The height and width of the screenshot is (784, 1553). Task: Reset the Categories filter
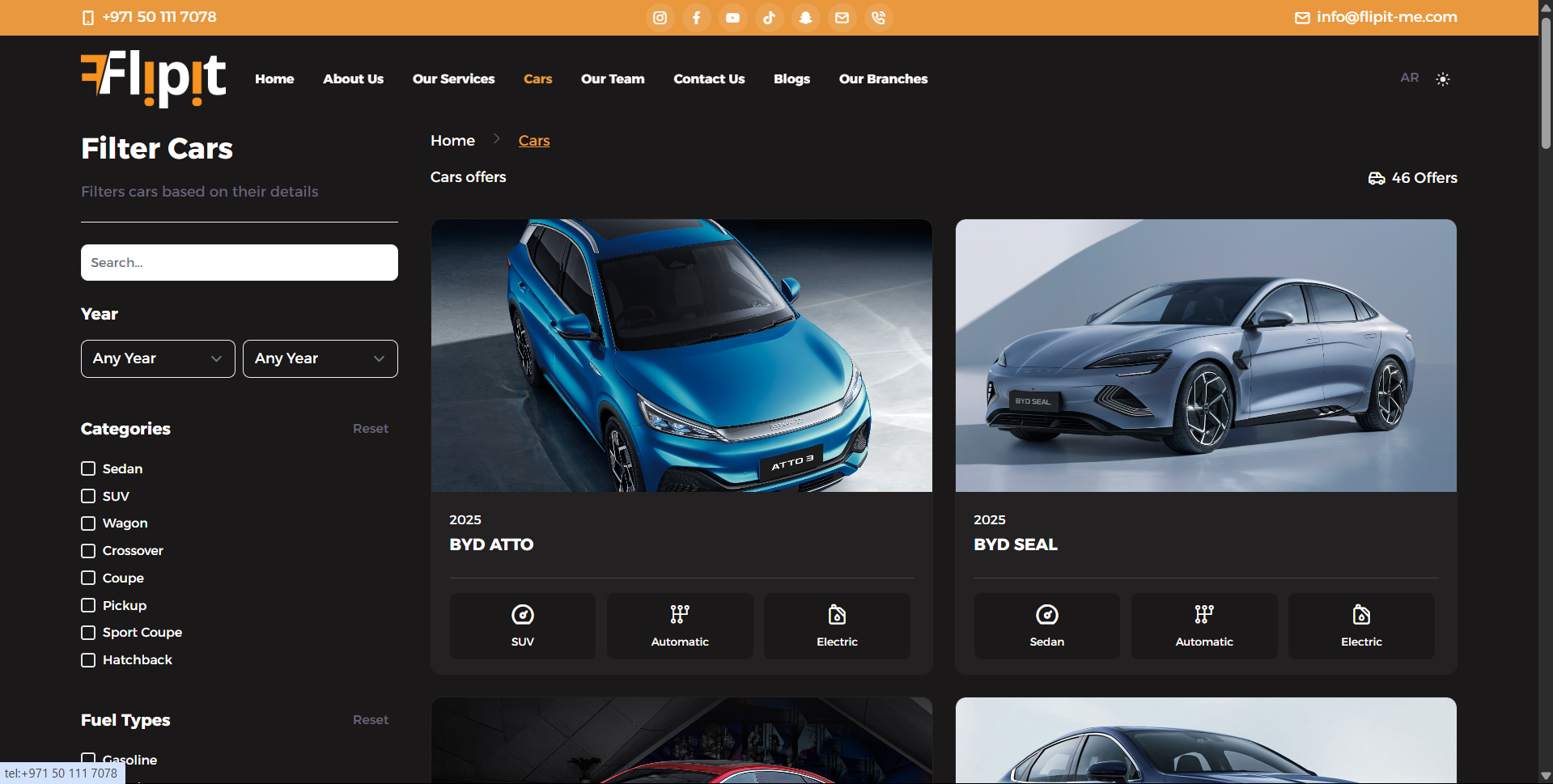coord(371,429)
